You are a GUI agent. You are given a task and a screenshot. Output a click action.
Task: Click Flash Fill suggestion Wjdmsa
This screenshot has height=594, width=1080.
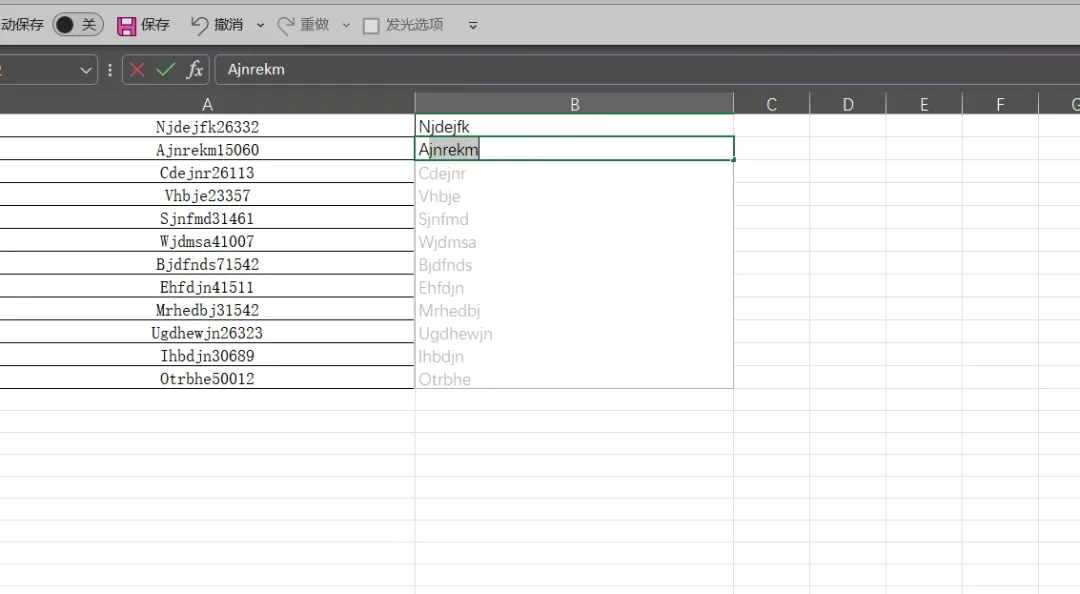(574, 241)
